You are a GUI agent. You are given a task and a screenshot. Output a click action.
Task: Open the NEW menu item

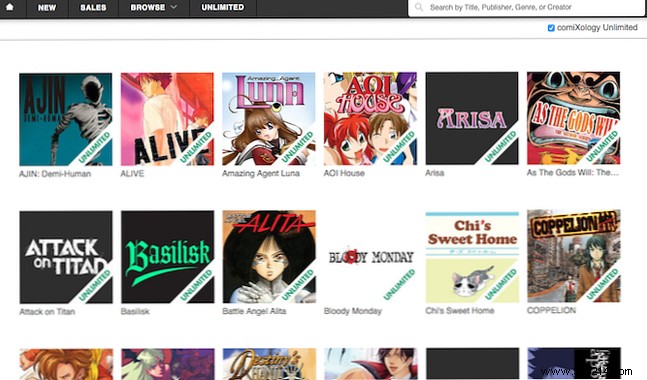click(47, 7)
